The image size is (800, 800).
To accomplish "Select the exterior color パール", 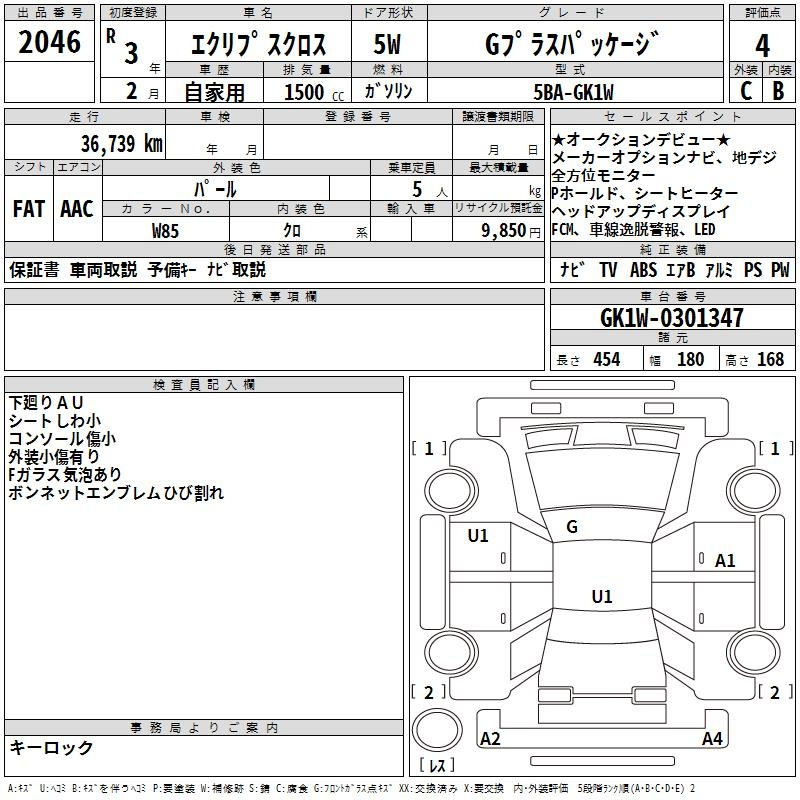I will [215, 189].
